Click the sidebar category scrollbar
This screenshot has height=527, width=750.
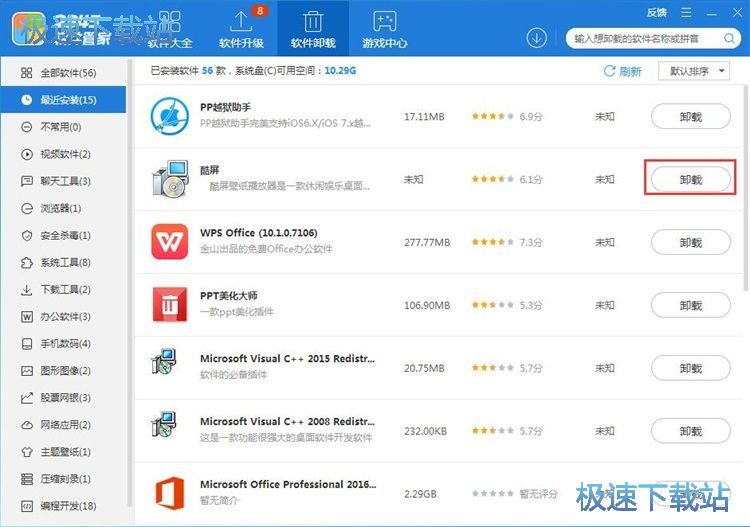[x=130, y=282]
